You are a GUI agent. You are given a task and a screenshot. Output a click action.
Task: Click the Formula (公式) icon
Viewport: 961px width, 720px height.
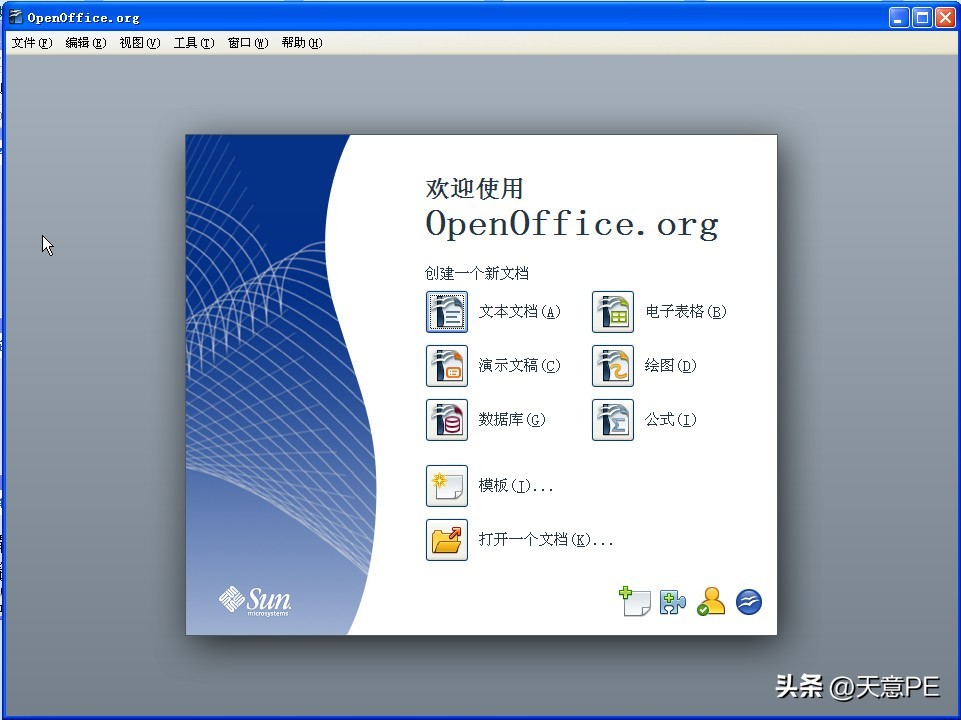[613, 420]
